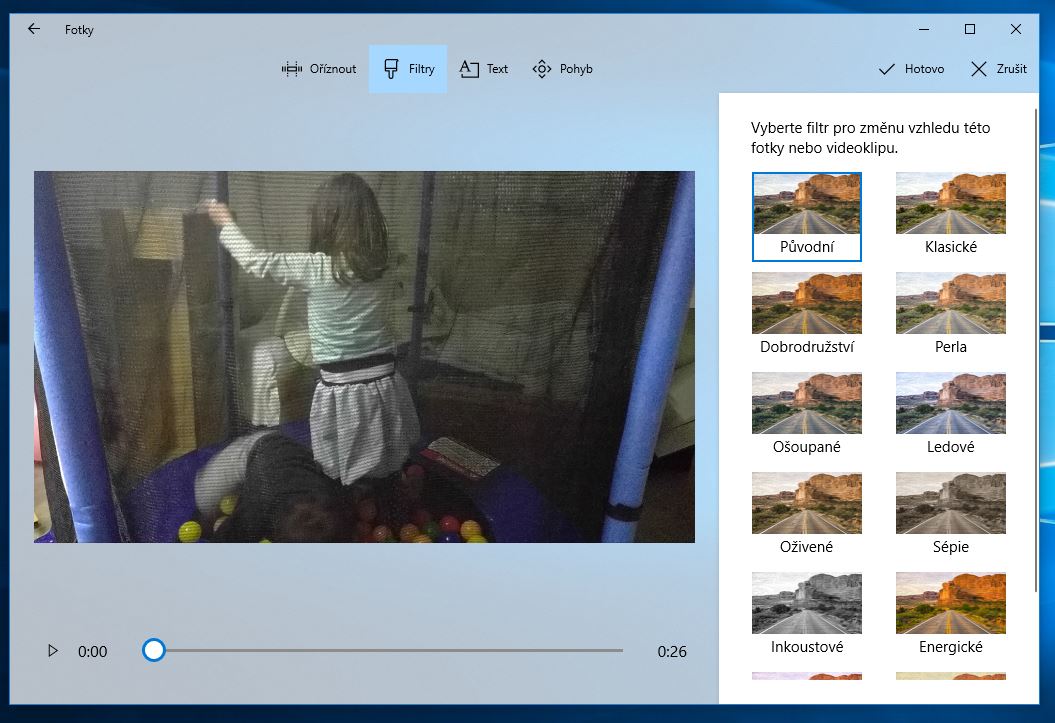Image resolution: width=1055 pixels, height=723 pixels.
Task: Switch to the Filtry tab label
Action: [x=422, y=69]
